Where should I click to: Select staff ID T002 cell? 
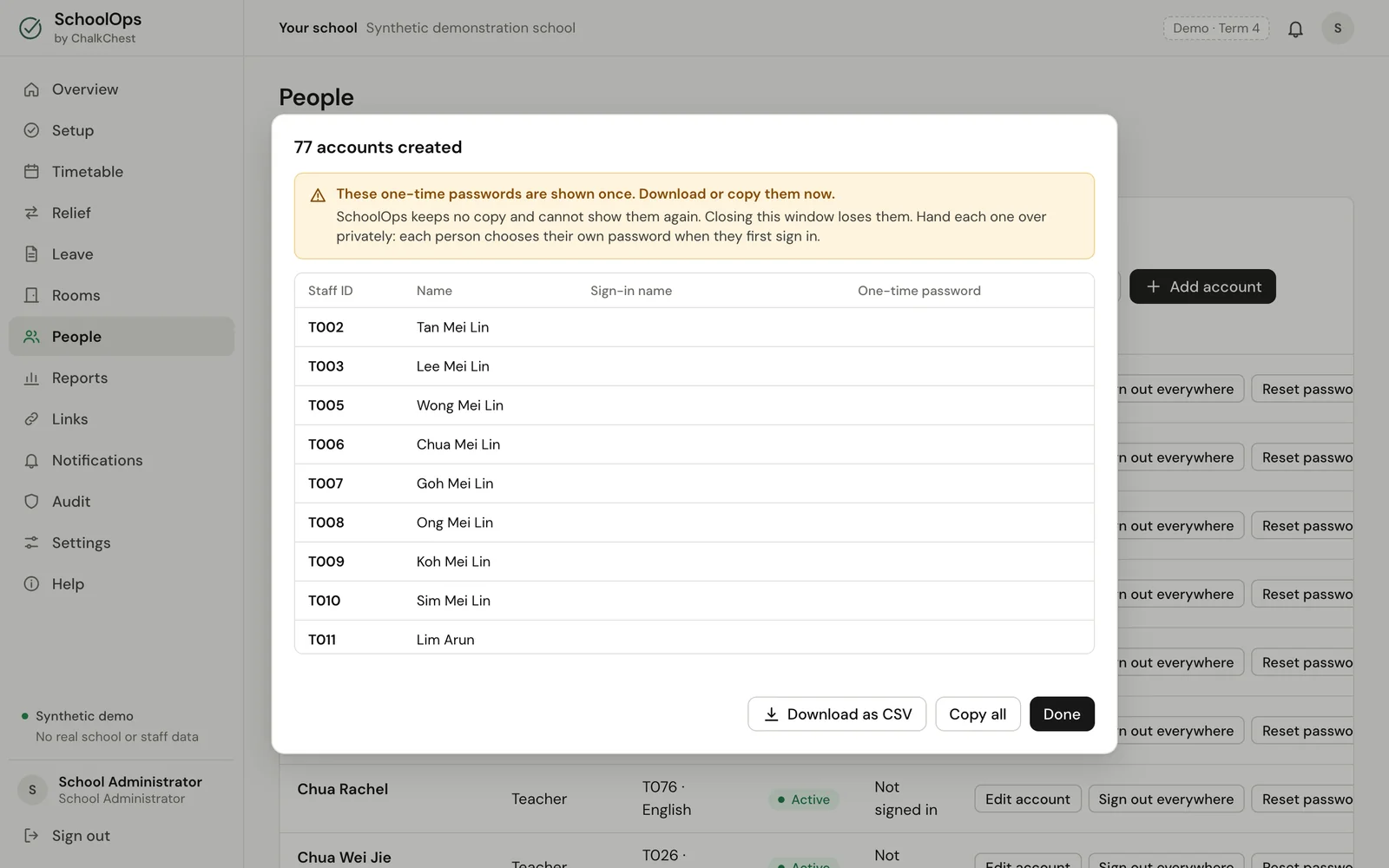pos(326,327)
